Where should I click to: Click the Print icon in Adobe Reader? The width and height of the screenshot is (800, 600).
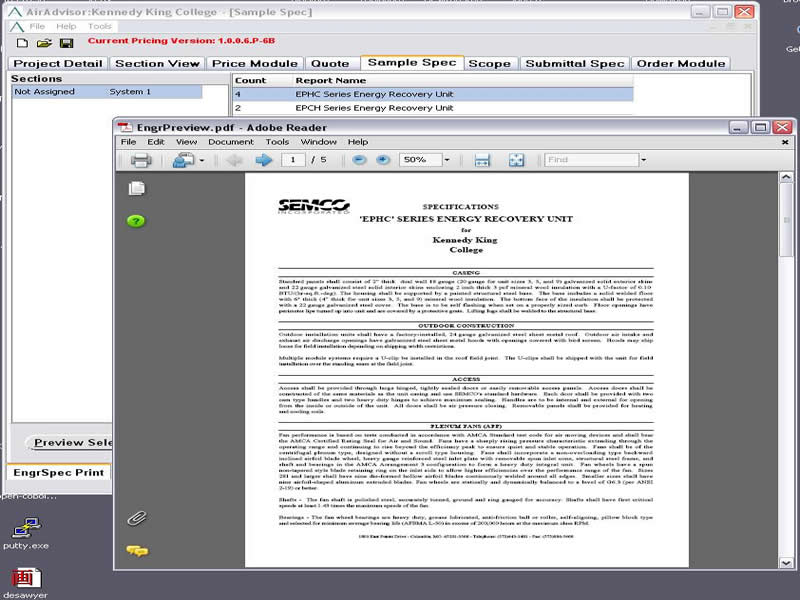pos(140,160)
